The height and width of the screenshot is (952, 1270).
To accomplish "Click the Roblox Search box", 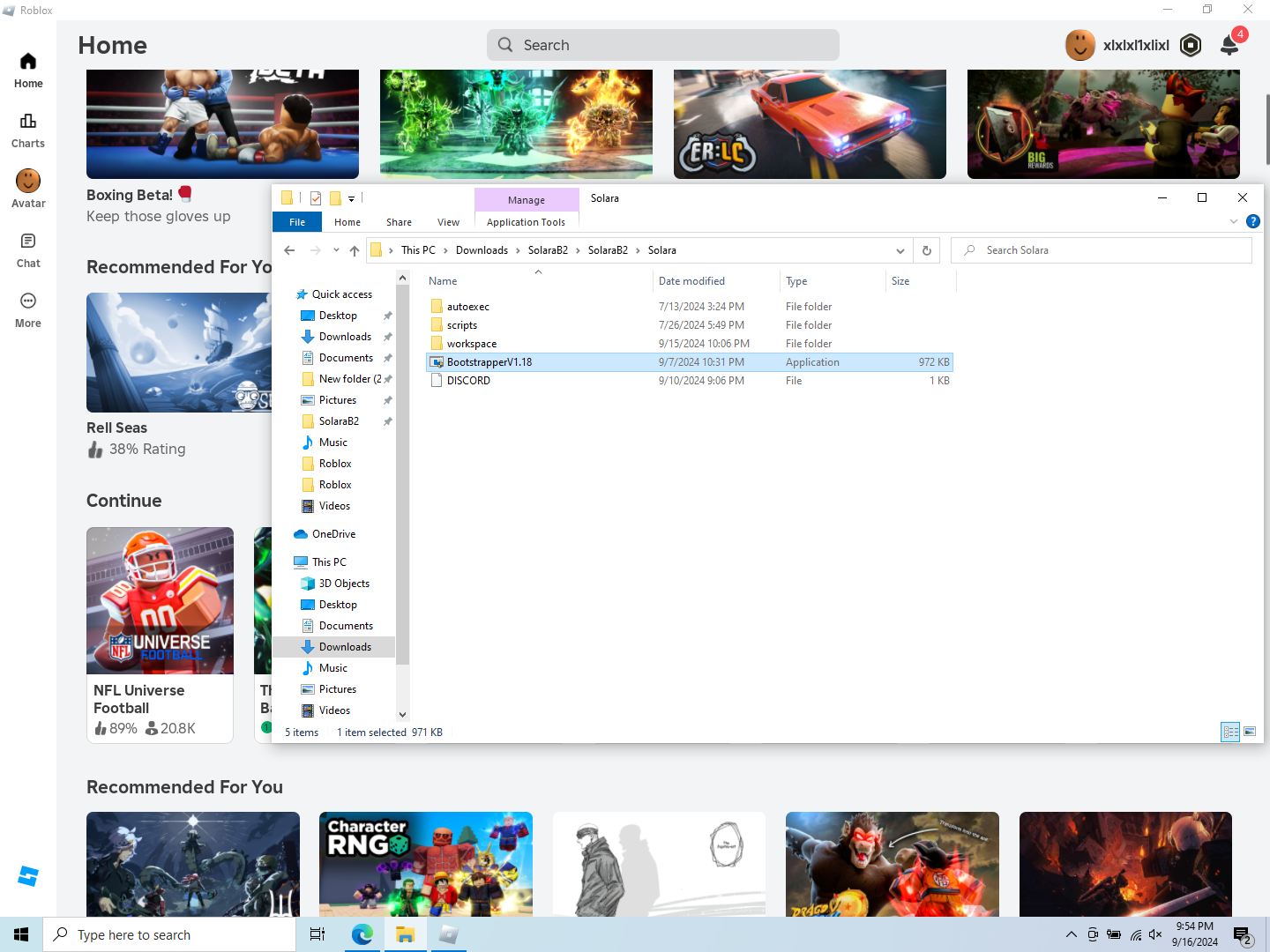I will tap(663, 45).
